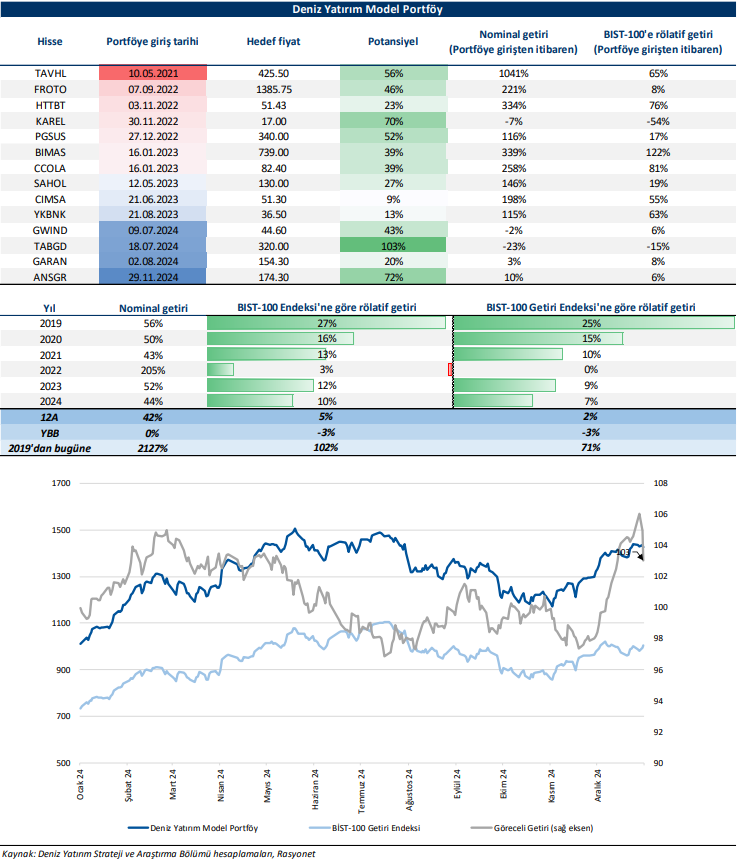Viewport: 737px width, 861px height.
Task: Click the TABGD 103% potential cell
Action: (393, 244)
